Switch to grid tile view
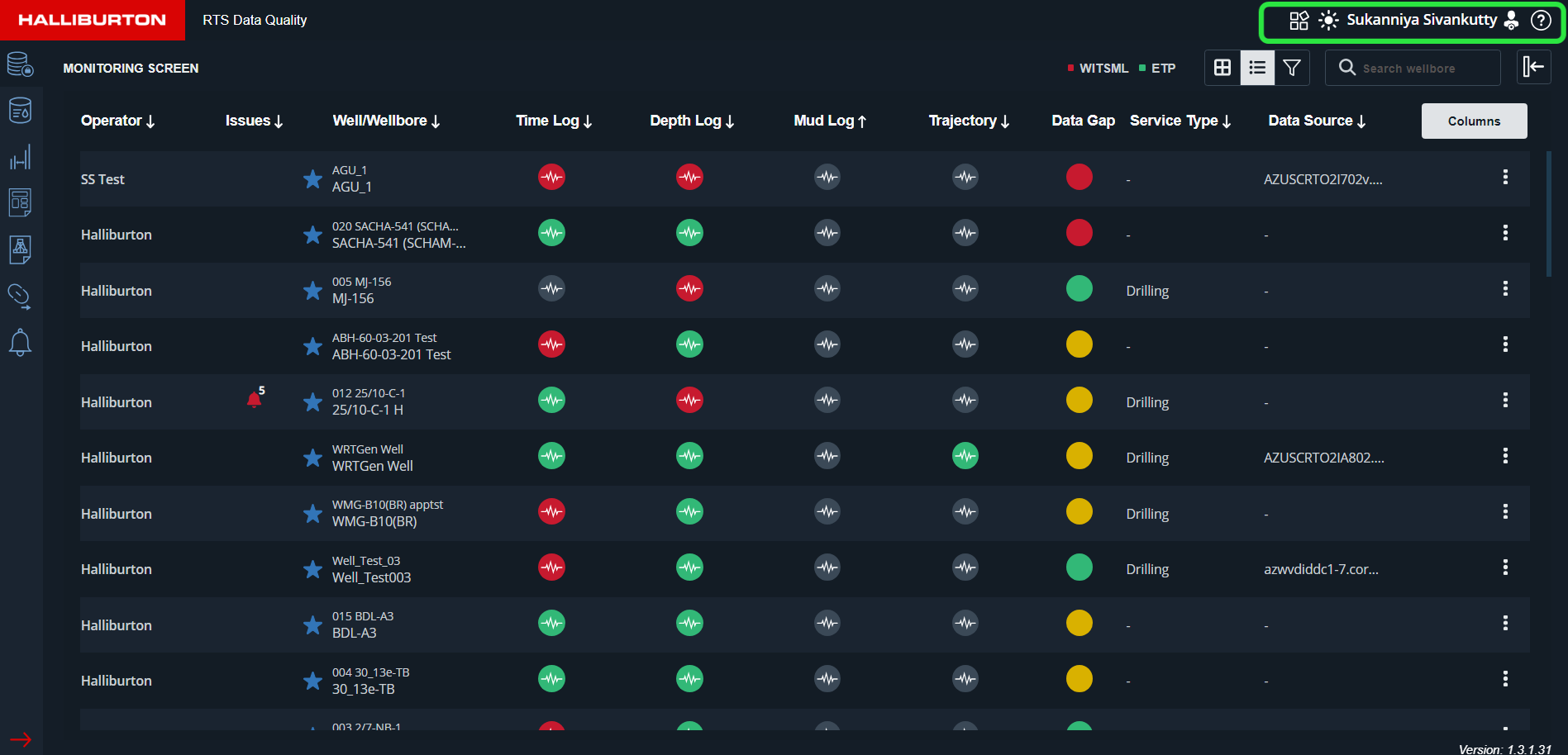This screenshot has width=1568, height=755. (1222, 68)
